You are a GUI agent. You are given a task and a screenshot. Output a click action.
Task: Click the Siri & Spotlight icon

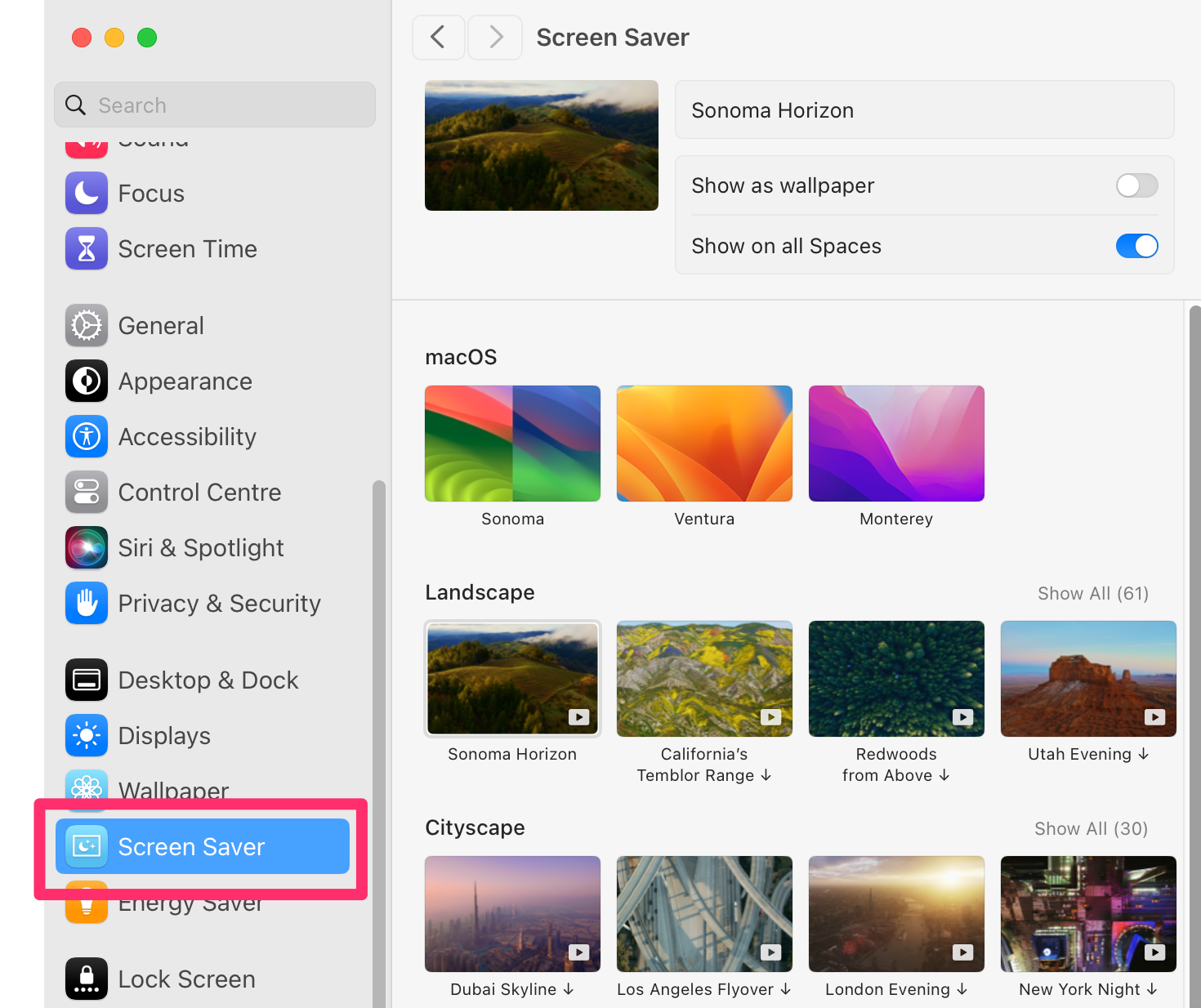87,547
